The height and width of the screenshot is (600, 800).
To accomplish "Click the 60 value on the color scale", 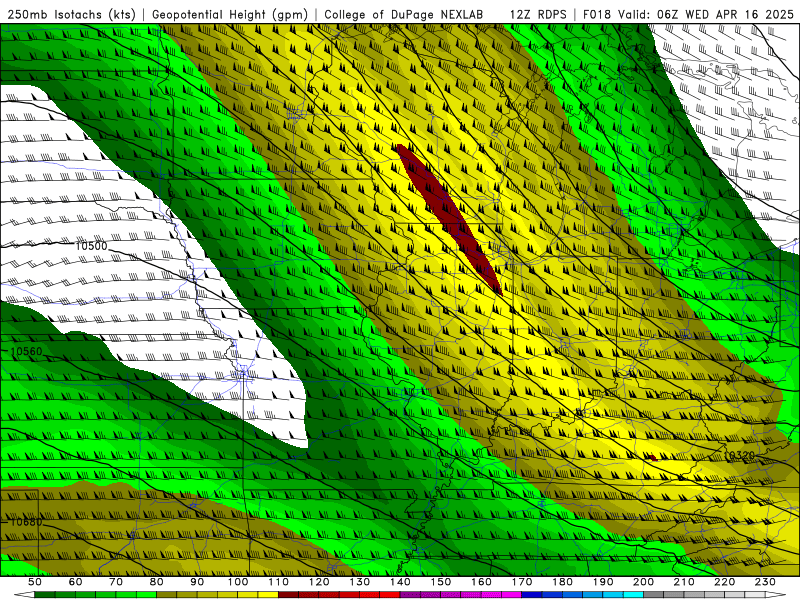I will [76, 582].
